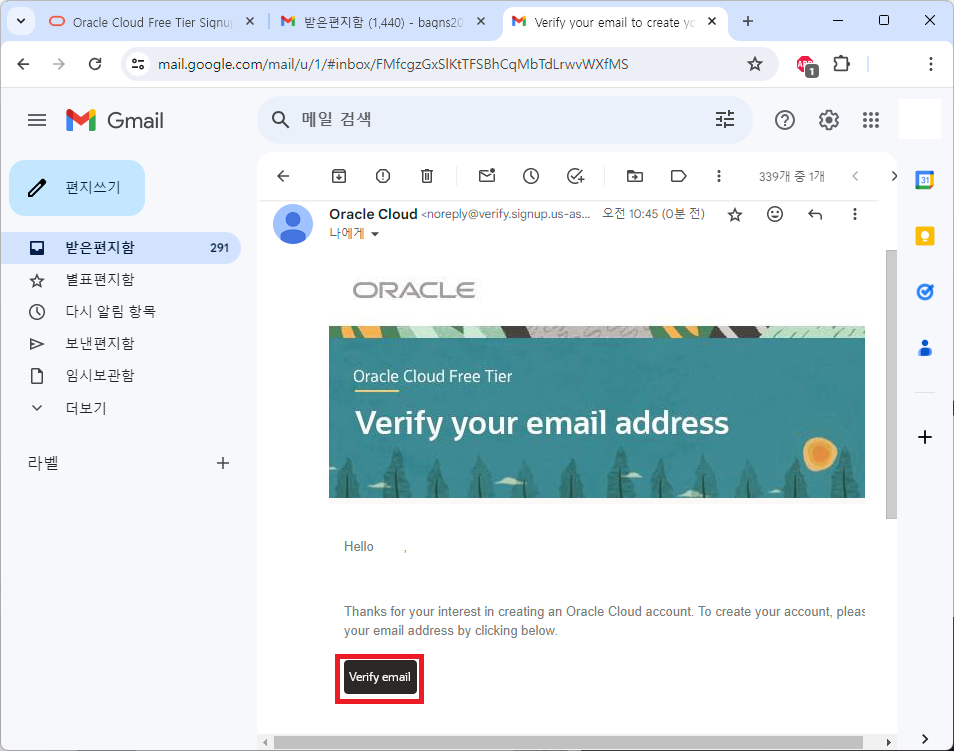
Task: Snooze this email with clock icon
Action: [531, 176]
